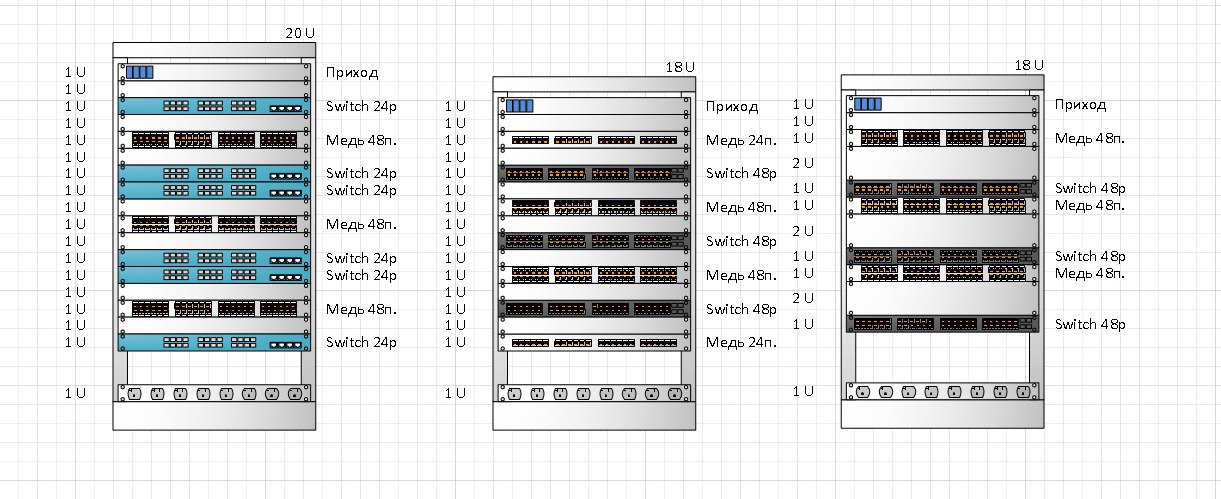The width and height of the screenshot is (1221, 499).
Task: Select the Приход device in the right rack
Action: click(x=941, y=103)
